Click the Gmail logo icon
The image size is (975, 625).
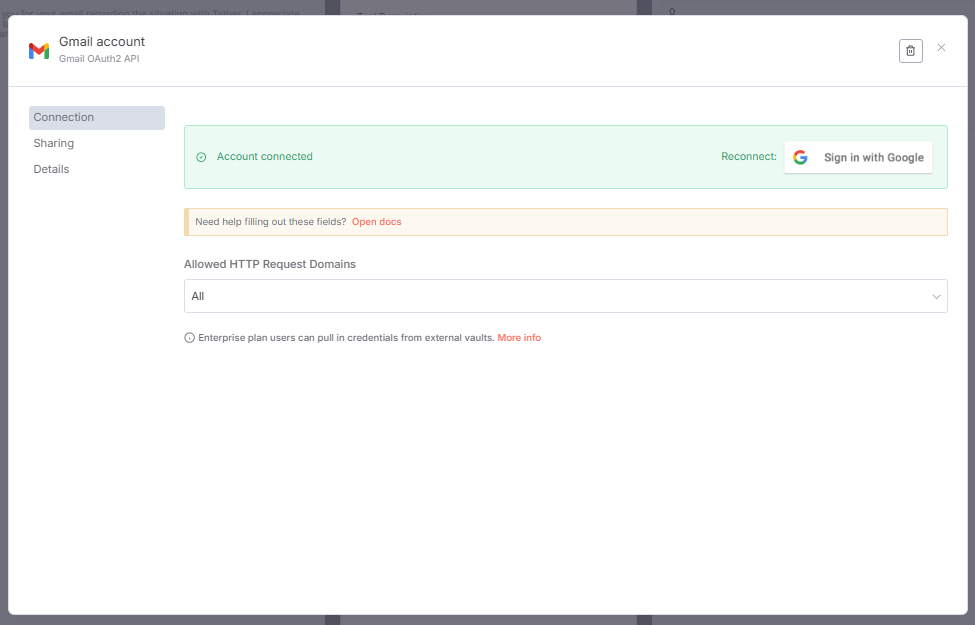(39, 51)
